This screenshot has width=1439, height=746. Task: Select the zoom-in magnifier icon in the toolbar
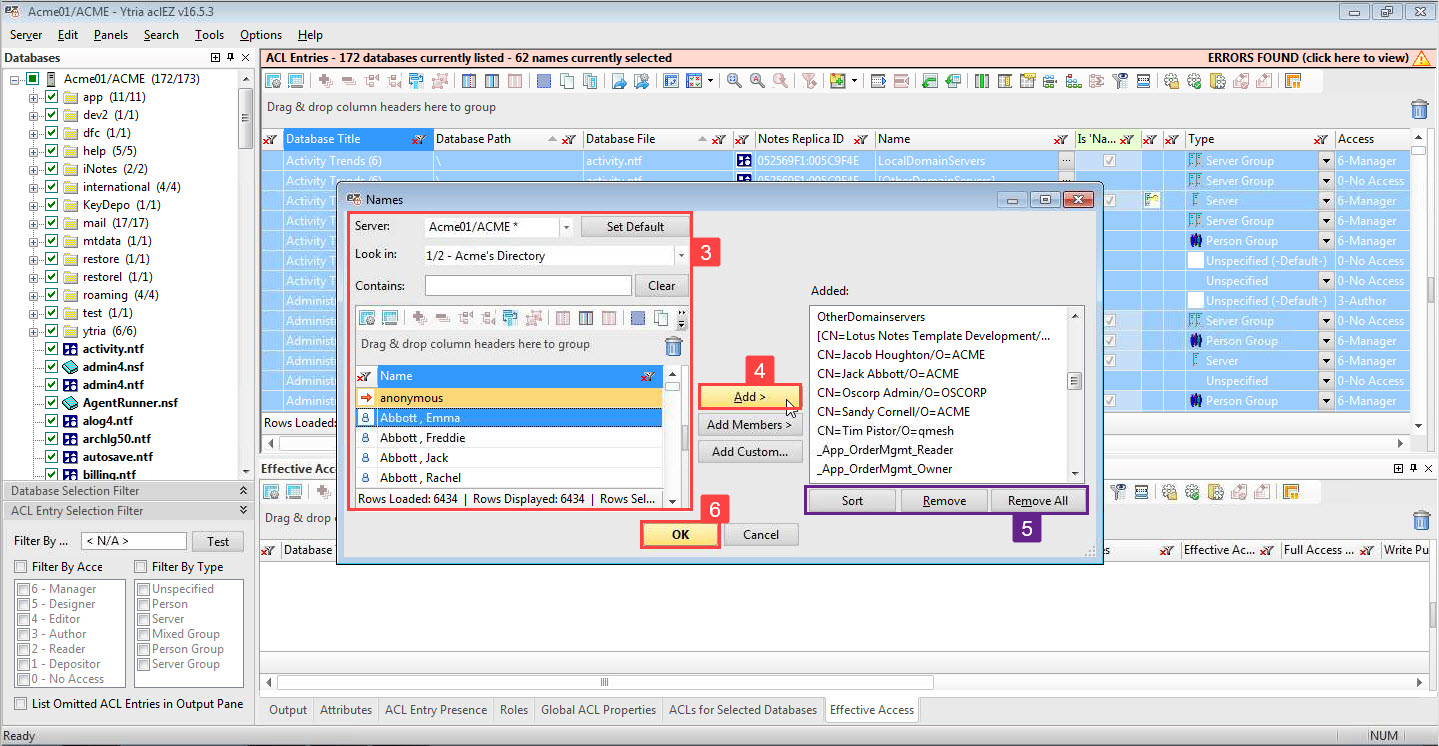(x=733, y=80)
